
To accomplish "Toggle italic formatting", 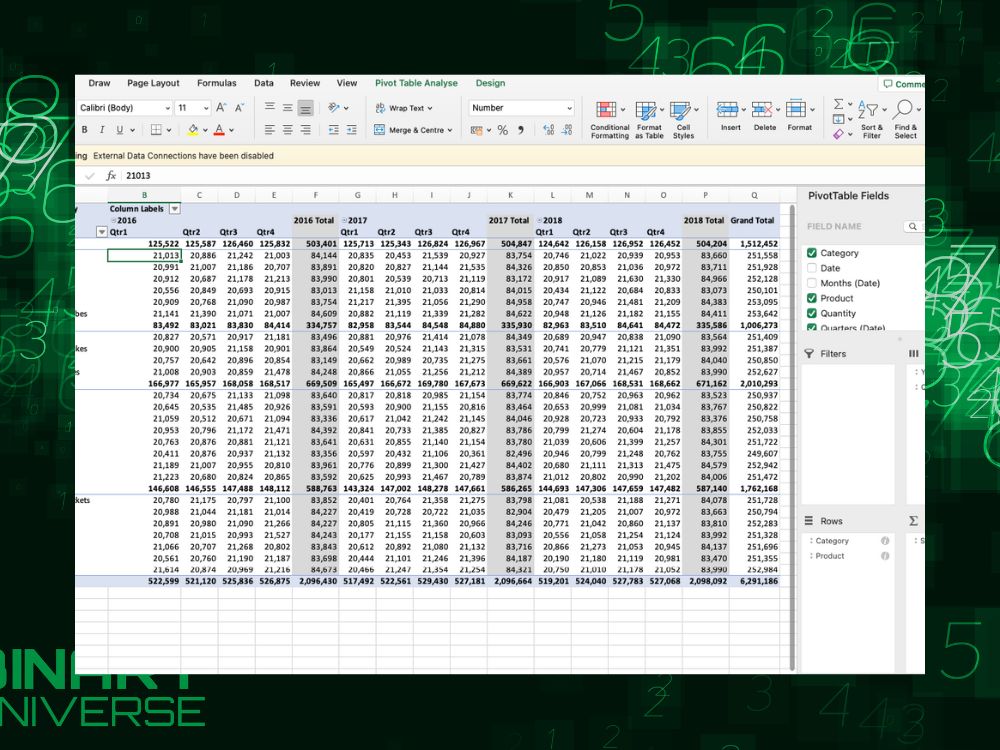I will pos(102,129).
